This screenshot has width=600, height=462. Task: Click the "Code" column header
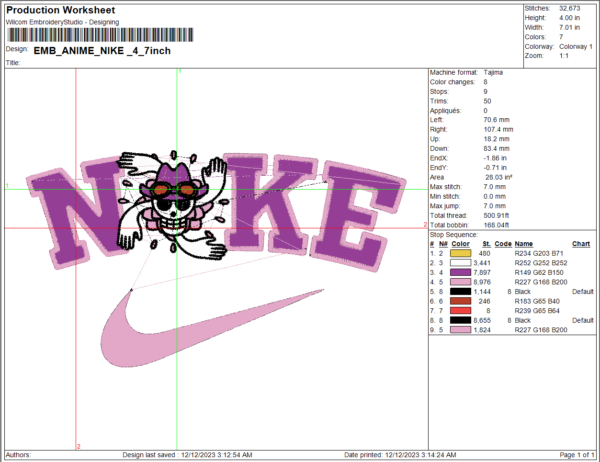point(503,244)
